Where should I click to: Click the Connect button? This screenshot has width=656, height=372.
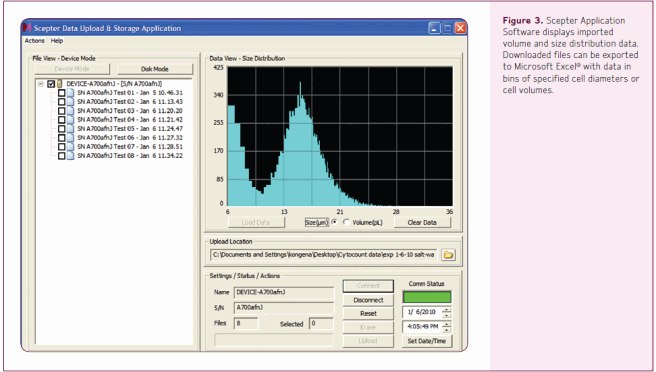click(x=368, y=286)
